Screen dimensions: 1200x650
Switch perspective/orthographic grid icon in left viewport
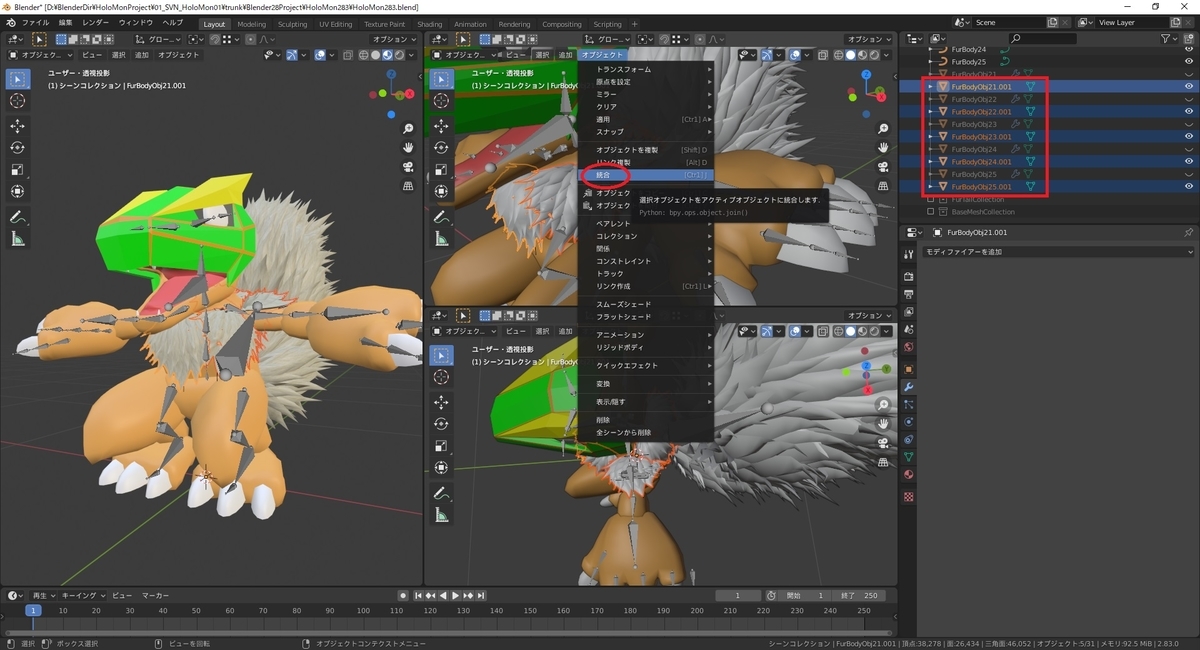(x=409, y=186)
